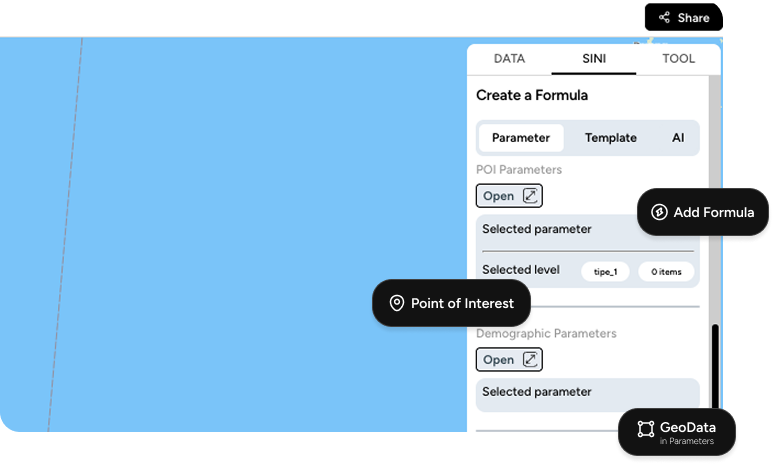Switch to the Template segment option
Viewport: 773px width, 464px height.
tap(610, 138)
